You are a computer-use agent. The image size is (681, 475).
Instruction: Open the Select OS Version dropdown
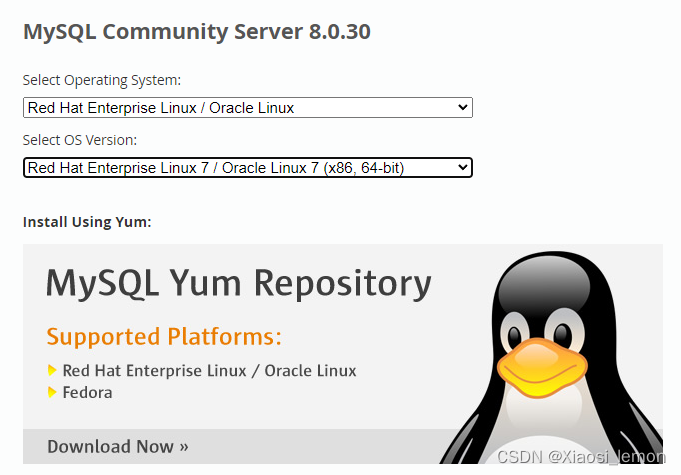click(x=248, y=168)
